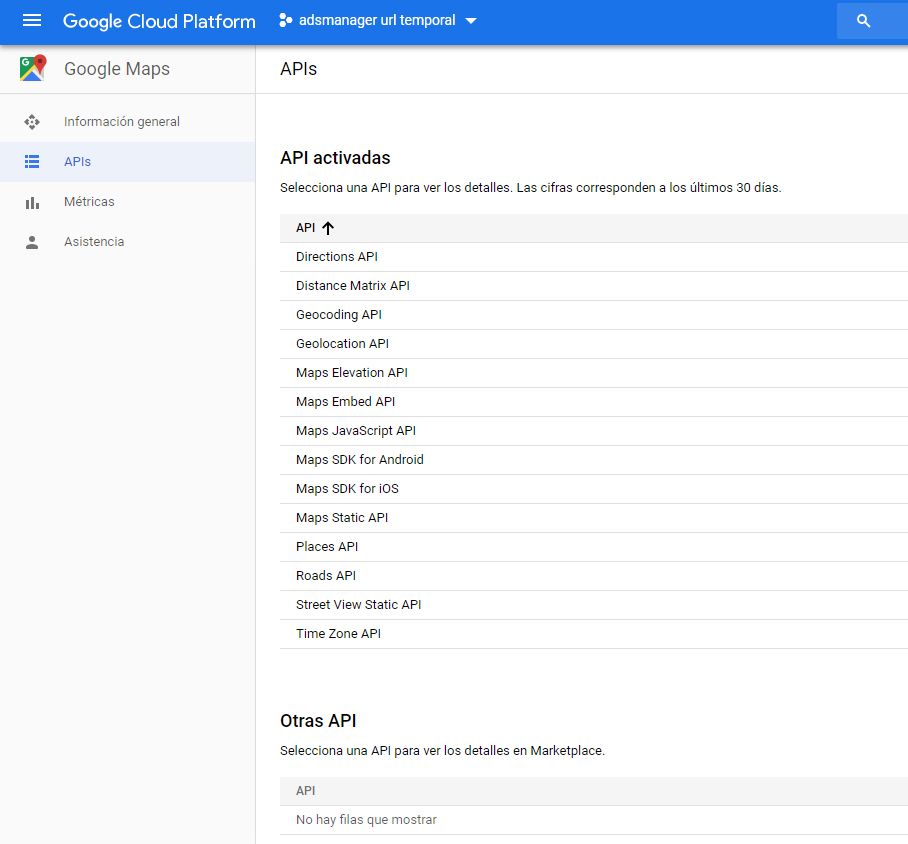Click the Google Maps logo icon
This screenshot has width=908, height=844.
(32, 68)
